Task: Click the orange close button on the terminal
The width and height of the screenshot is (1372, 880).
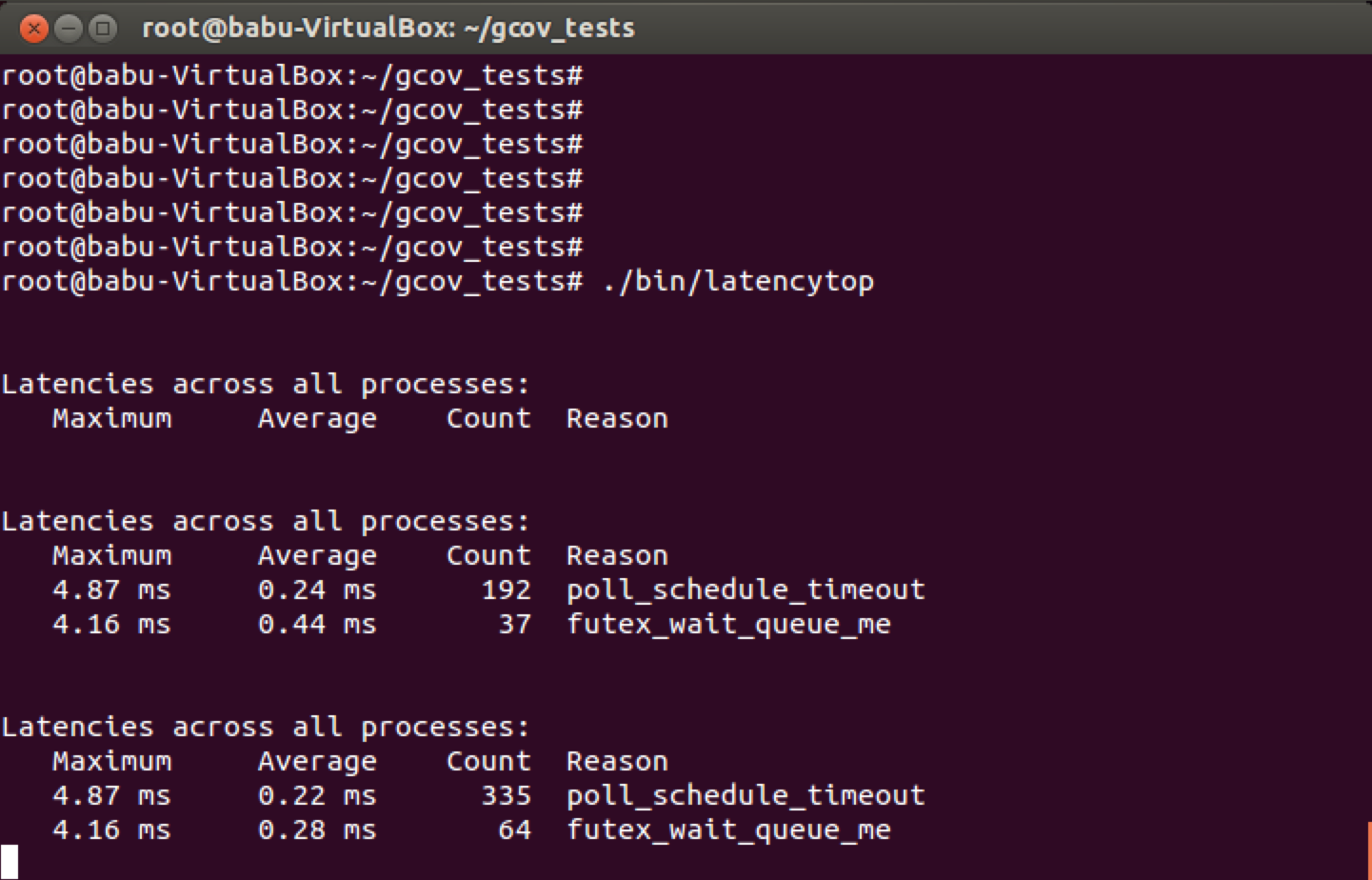Action: [35, 29]
